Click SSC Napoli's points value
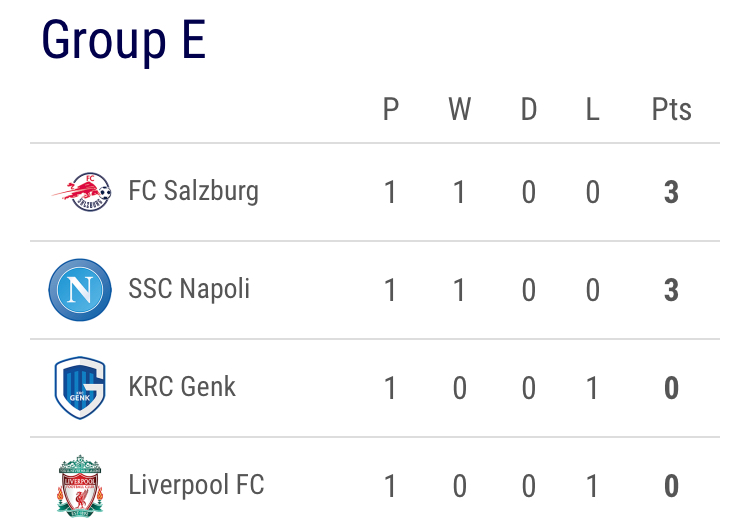This screenshot has width=750, height=531. click(672, 290)
